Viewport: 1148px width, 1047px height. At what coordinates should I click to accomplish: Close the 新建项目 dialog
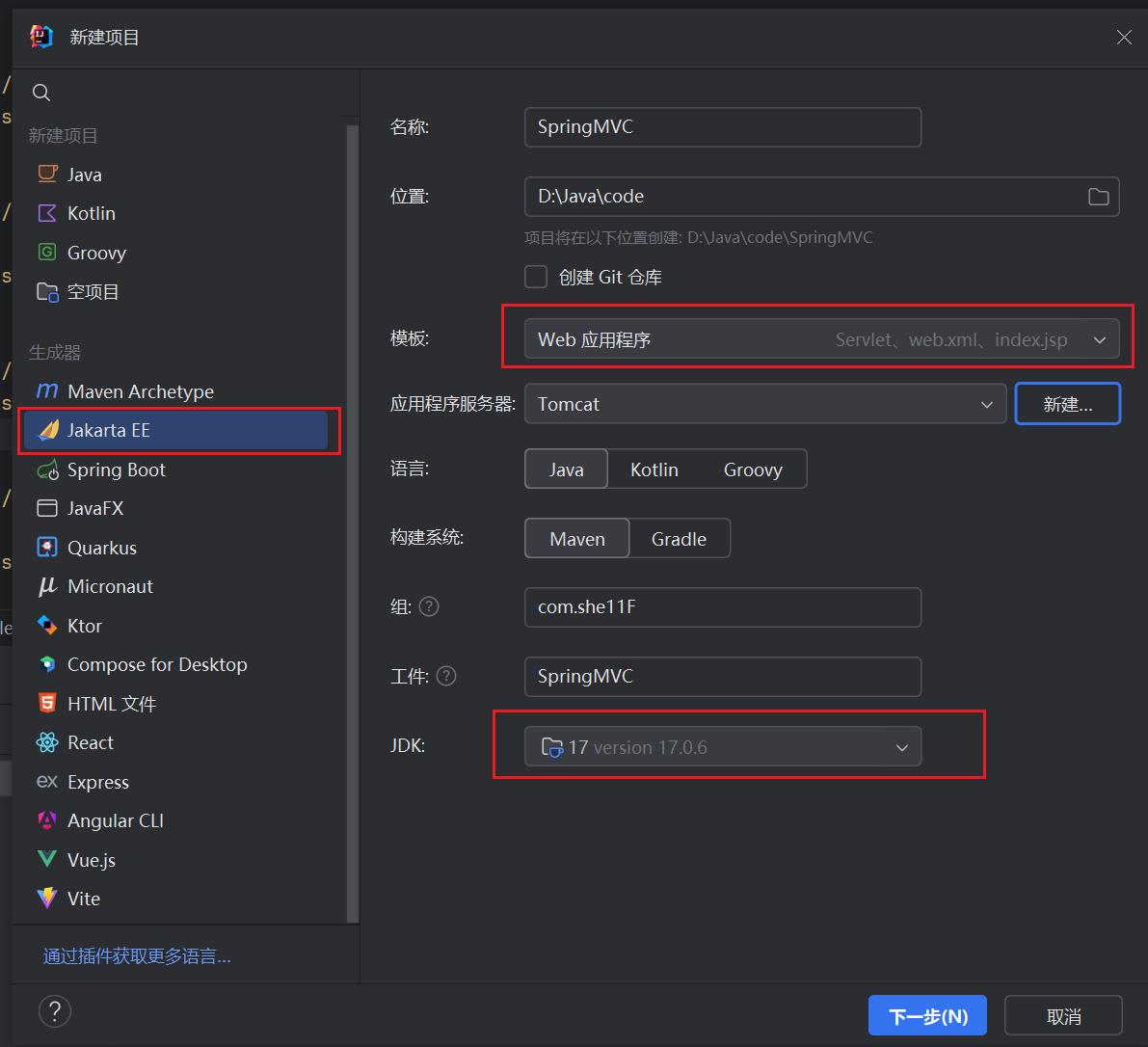coord(1124,37)
